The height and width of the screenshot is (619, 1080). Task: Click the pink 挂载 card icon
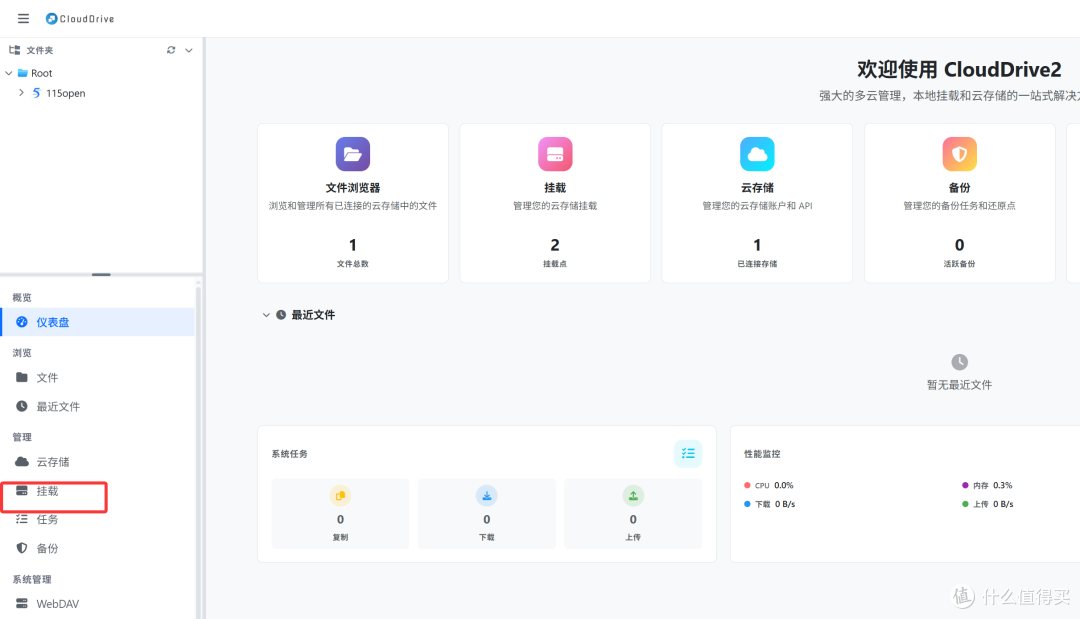555,154
